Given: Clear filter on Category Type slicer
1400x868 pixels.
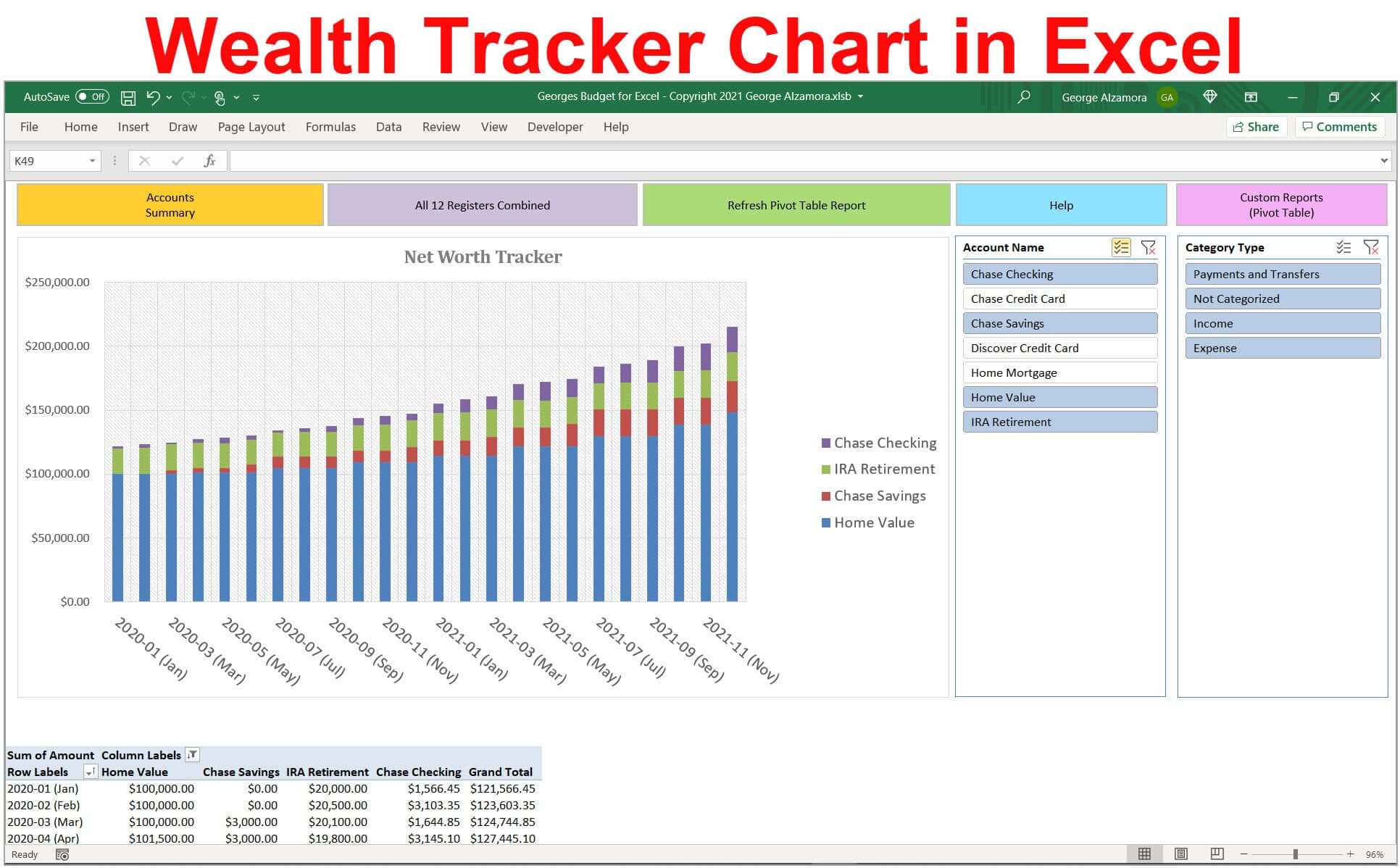Looking at the screenshot, I should coord(1370,248).
